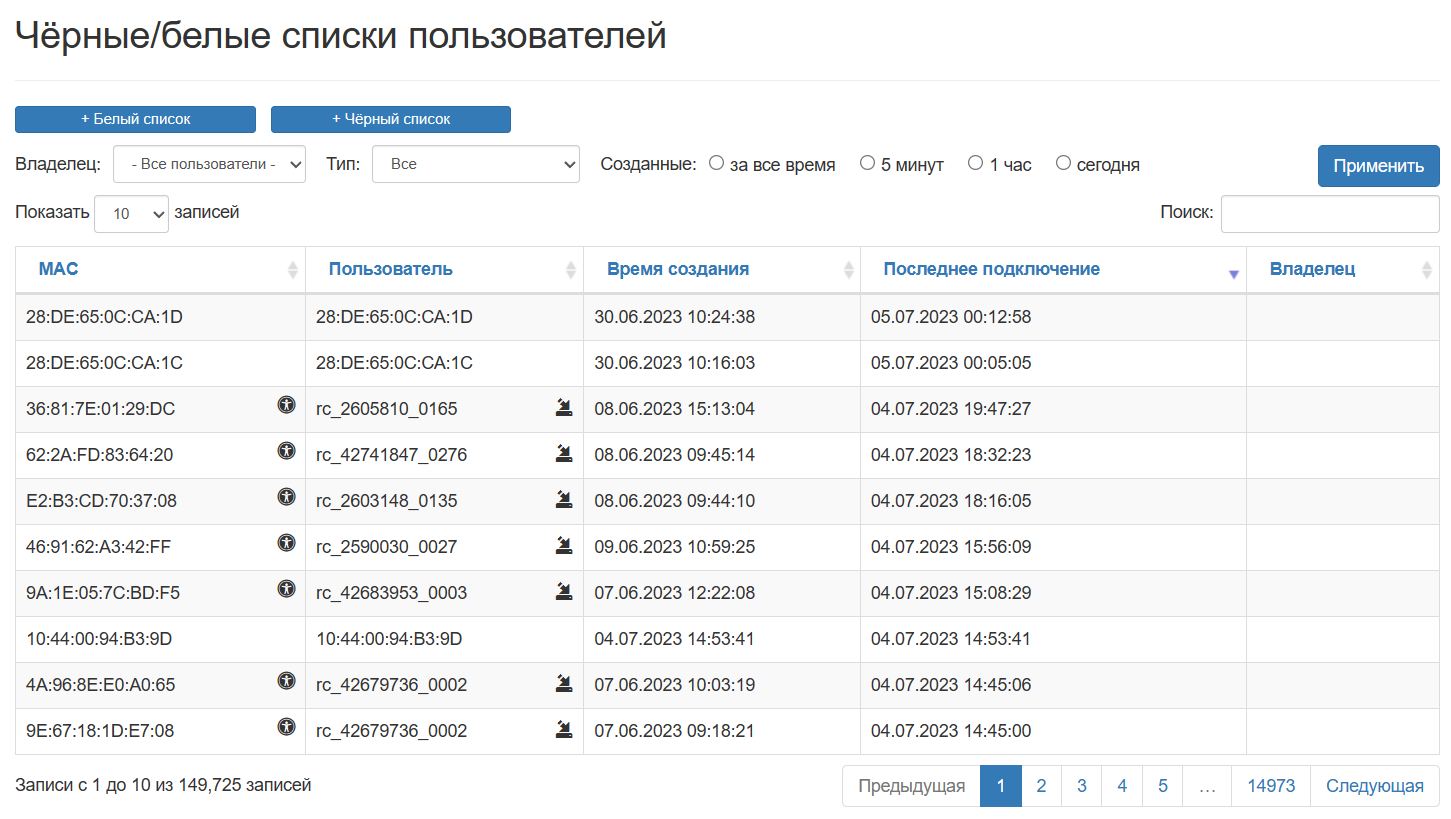Image resolution: width=1451 pixels, height=819 pixels.
Task: Click user icon in row created 07.06.2023 09:18:21
Action: (x=565, y=728)
